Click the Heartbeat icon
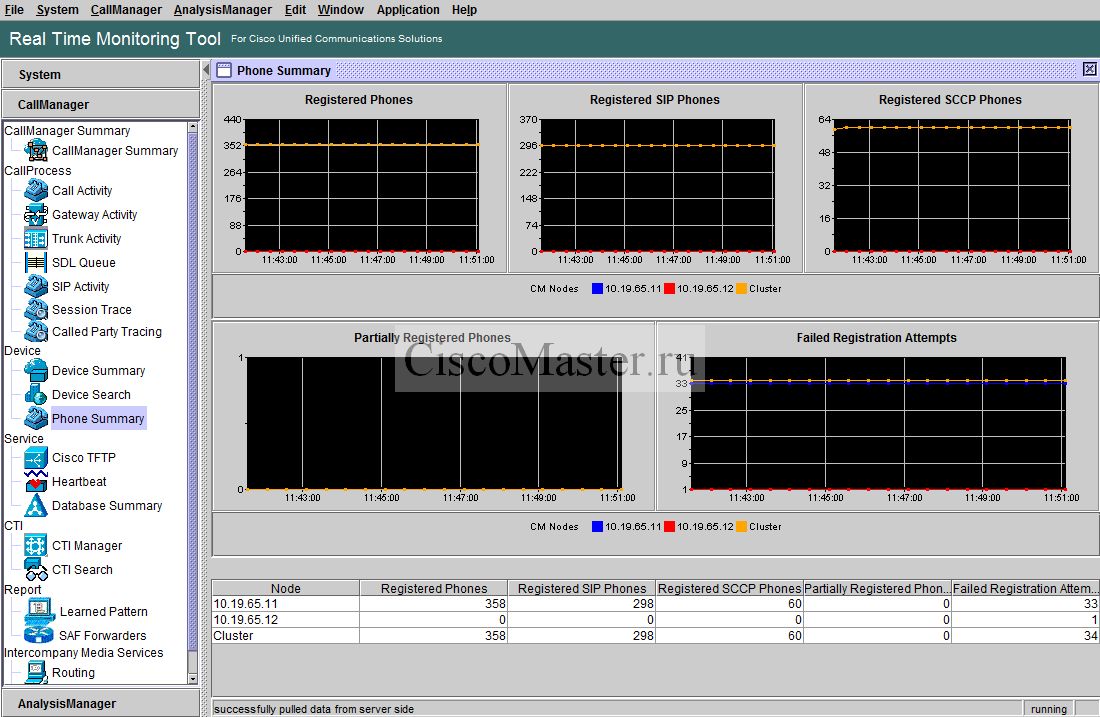 (x=36, y=481)
